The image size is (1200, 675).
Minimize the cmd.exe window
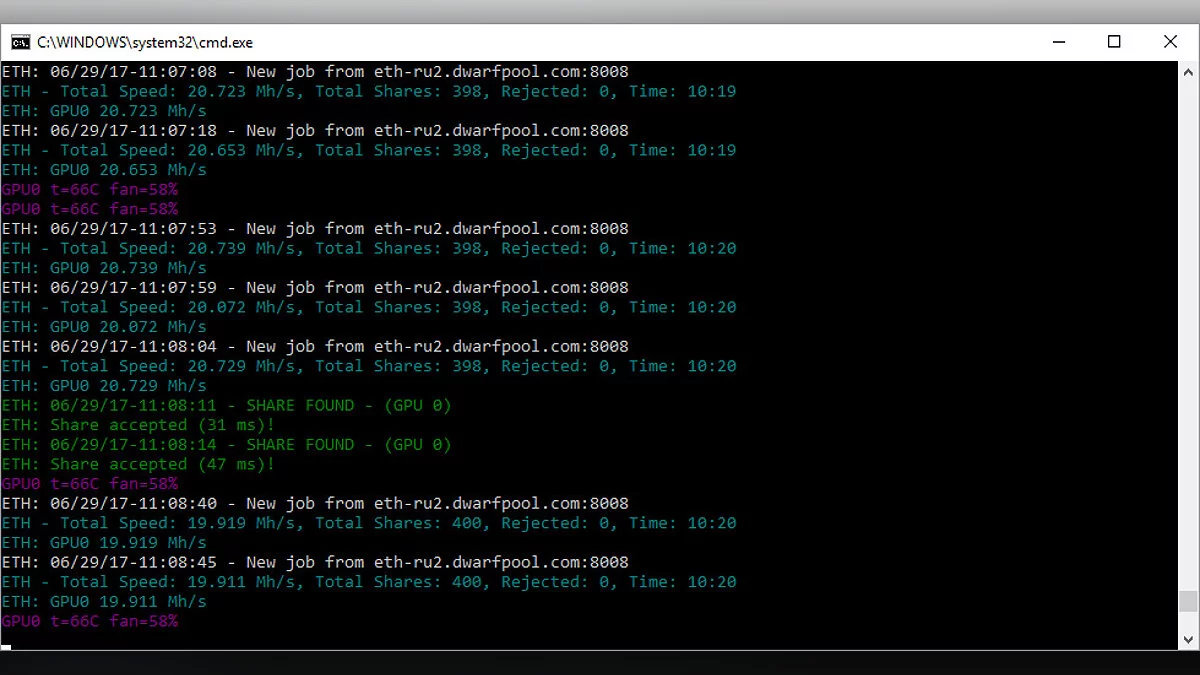1058,42
